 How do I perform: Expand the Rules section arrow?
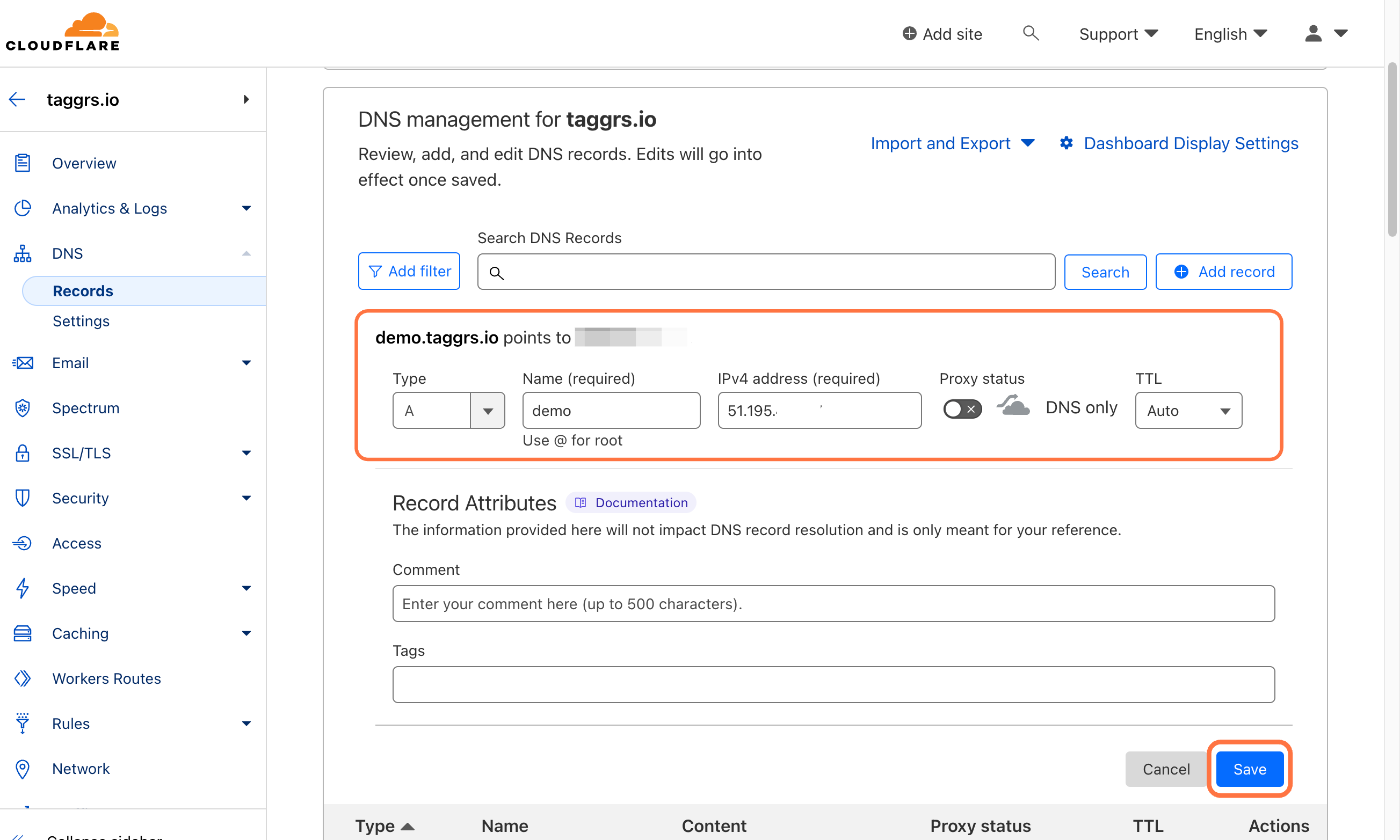point(246,724)
